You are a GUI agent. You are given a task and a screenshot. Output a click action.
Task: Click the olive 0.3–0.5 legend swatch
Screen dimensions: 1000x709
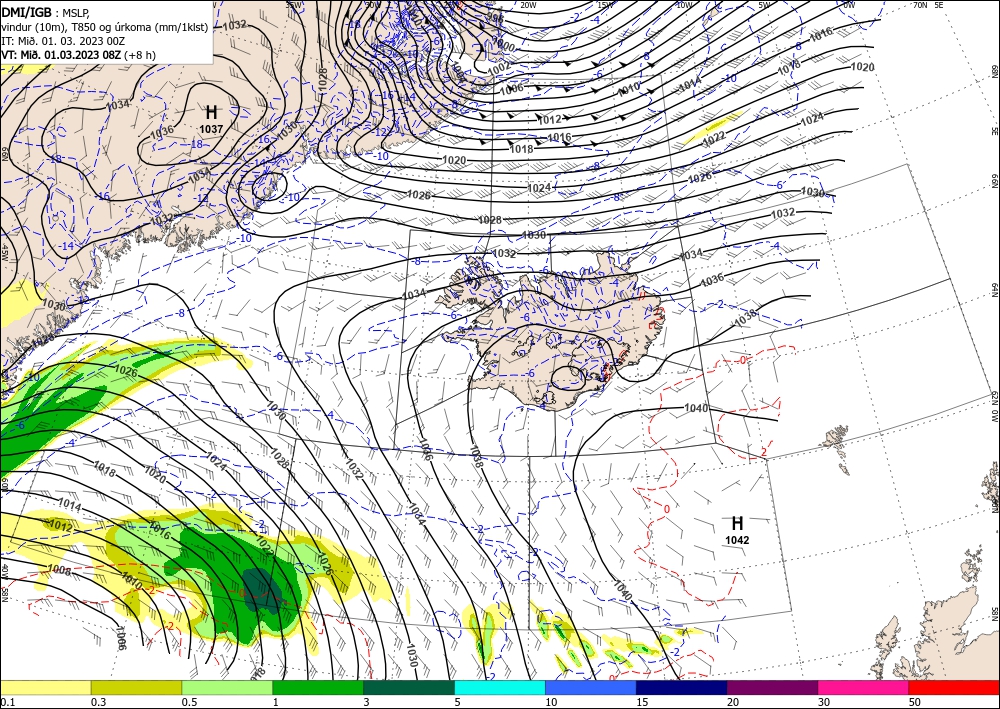point(136,687)
